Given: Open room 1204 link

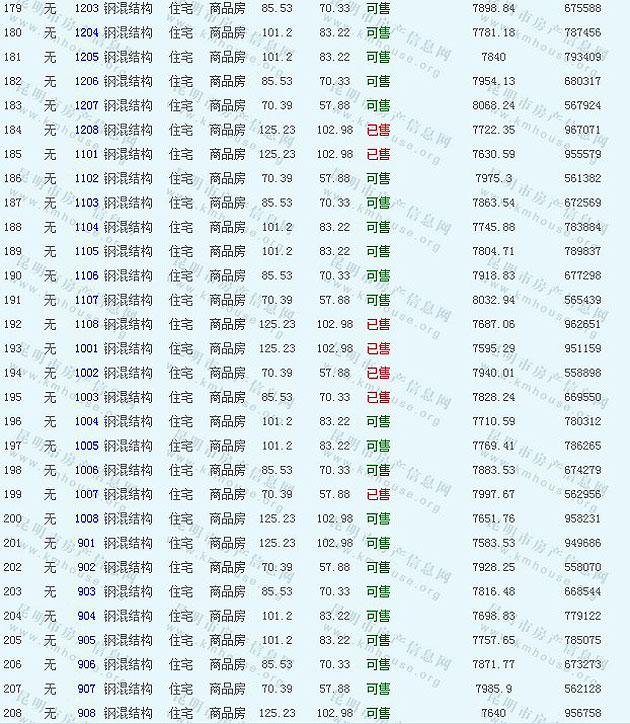Looking at the screenshot, I should tap(87, 33).
